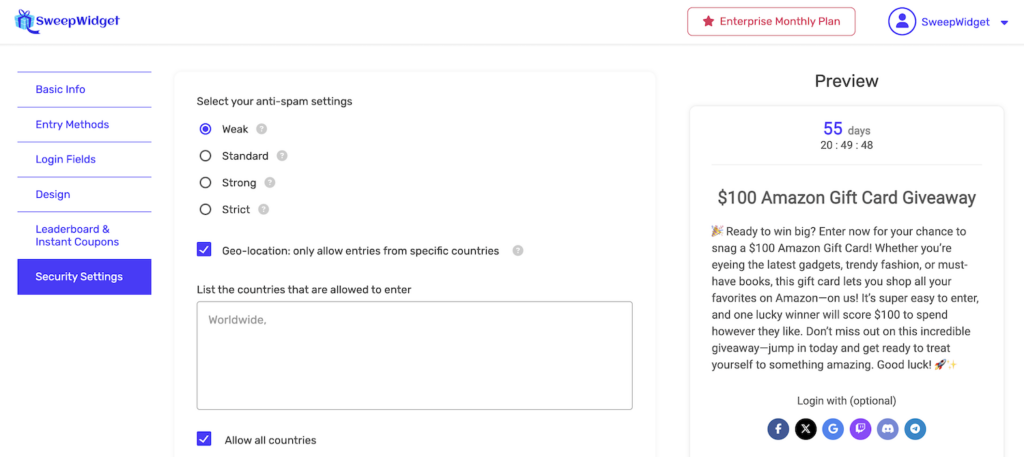Open the Entry Methods tab
This screenshot has height=457, width=1024.
pos(72,125)
